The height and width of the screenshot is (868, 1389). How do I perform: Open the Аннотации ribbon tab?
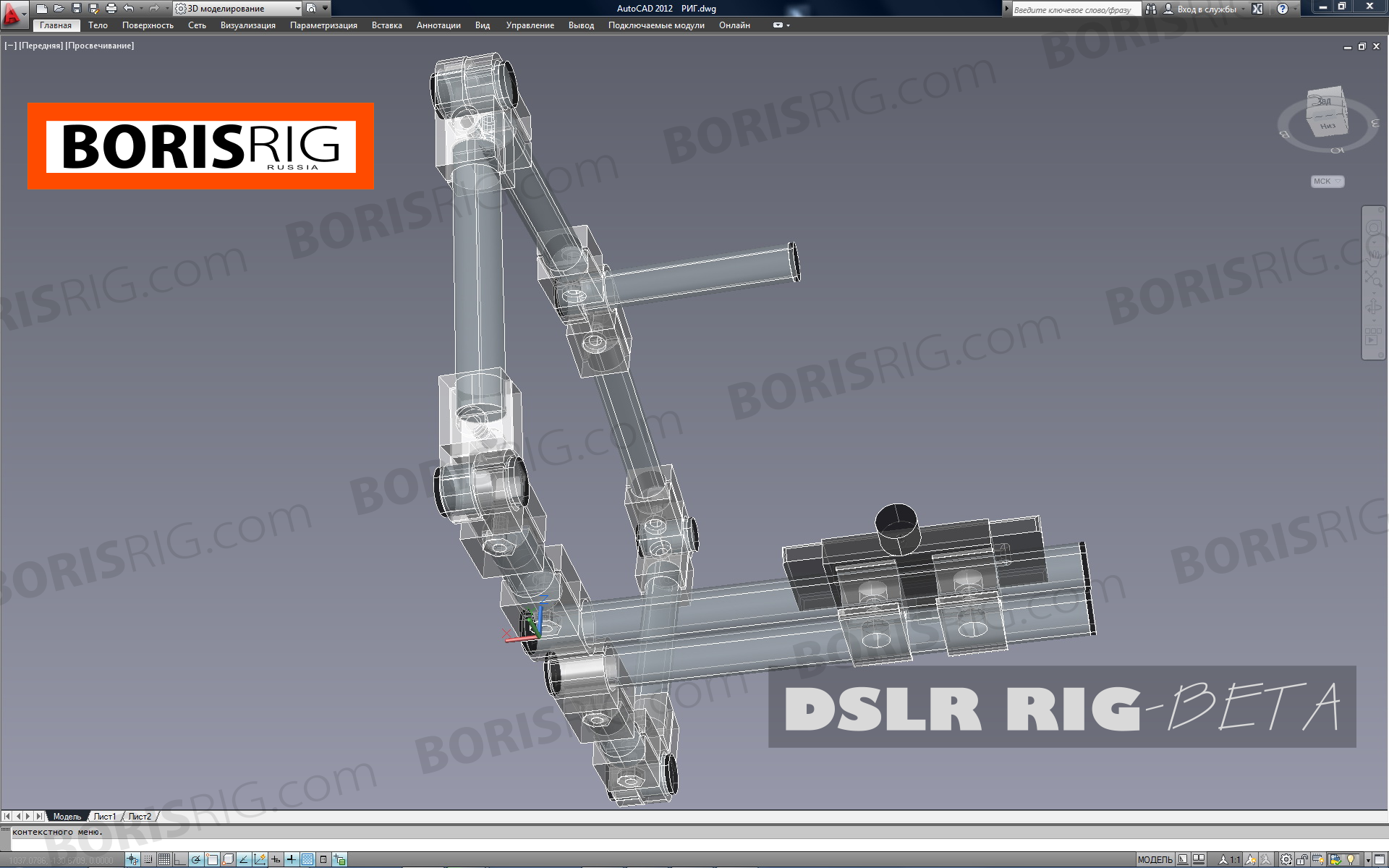[x=438, y=25]
